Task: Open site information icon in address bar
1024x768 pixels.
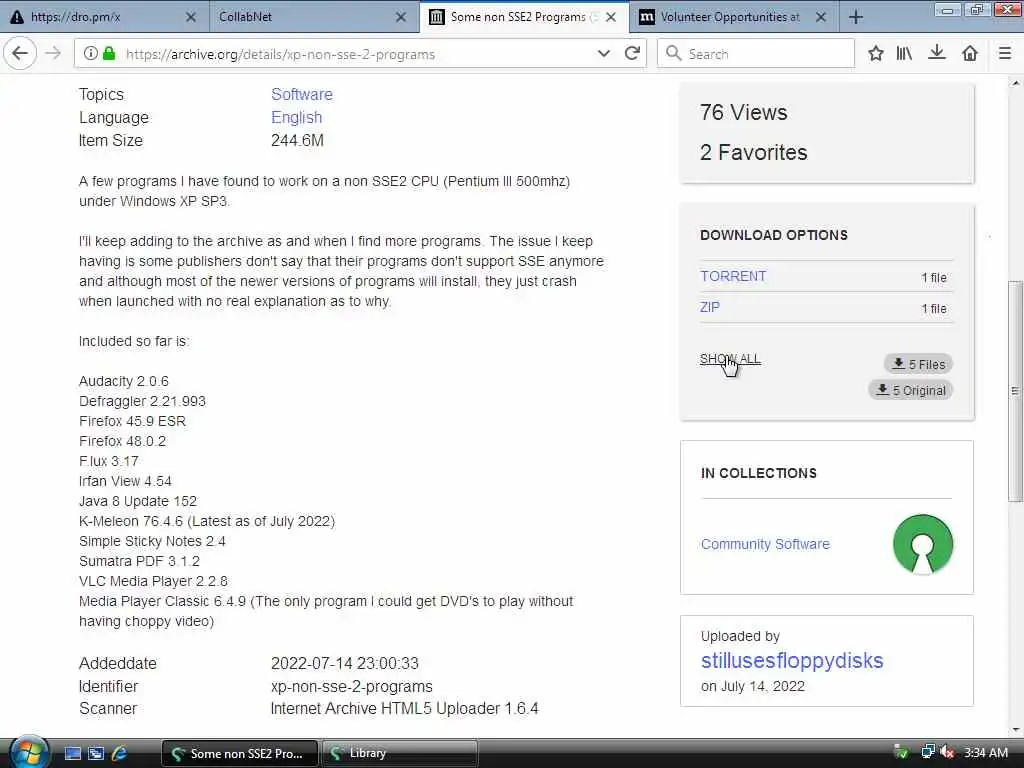Action: tap(91, 54)
